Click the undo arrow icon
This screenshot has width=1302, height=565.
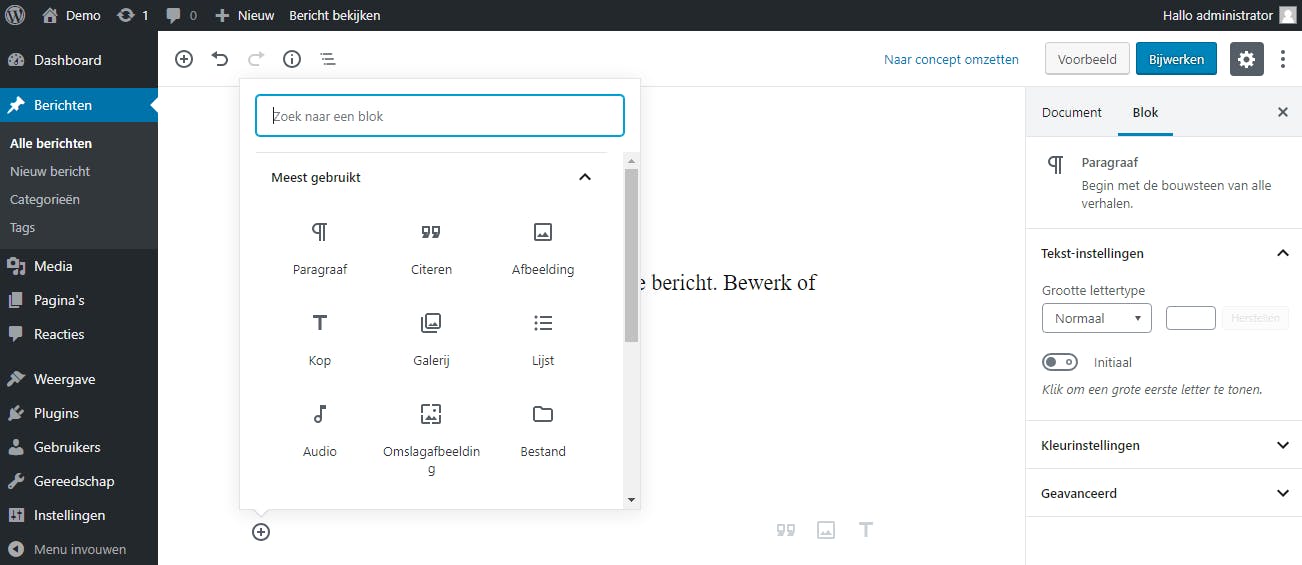[220, 59]
